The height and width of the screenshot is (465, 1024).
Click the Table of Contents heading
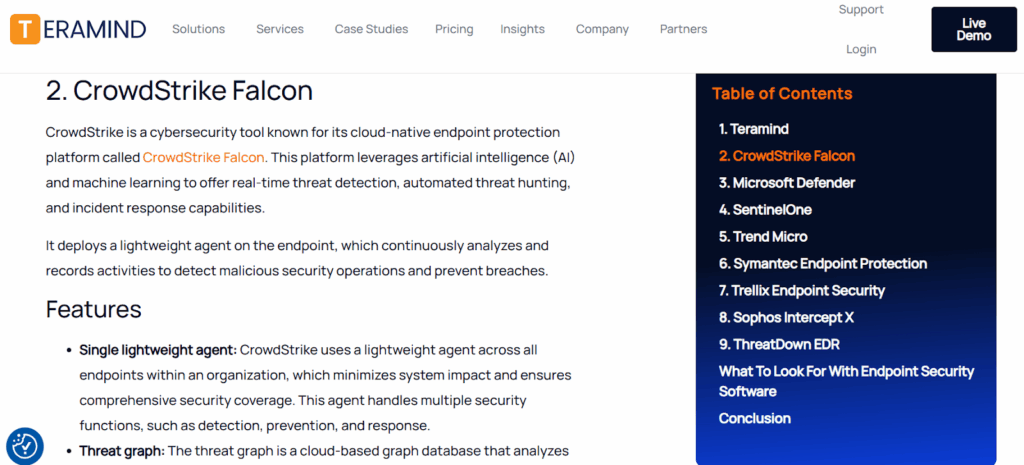pos(782,93)
